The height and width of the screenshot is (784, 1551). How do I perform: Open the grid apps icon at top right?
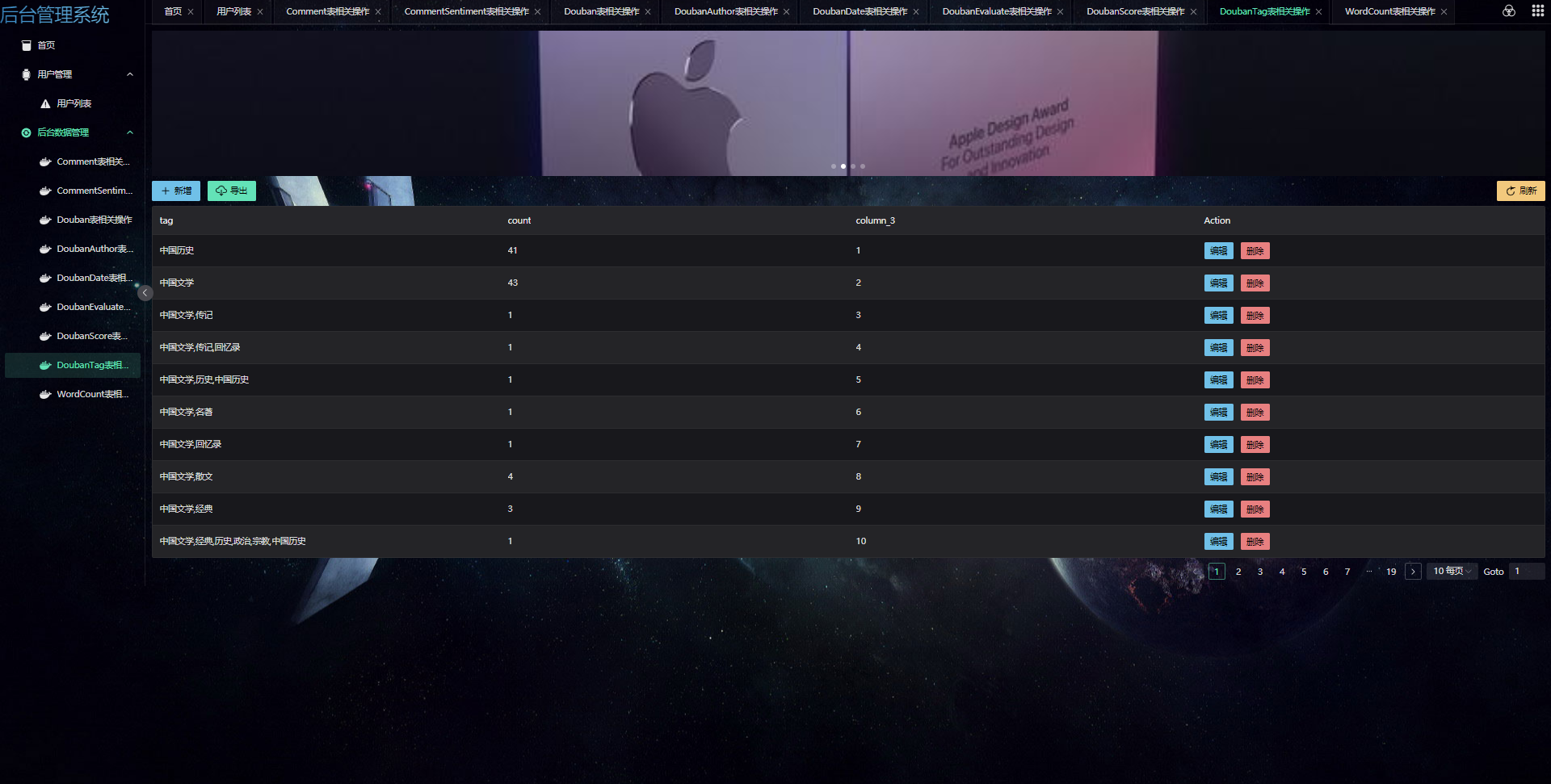pyautogui.click(x=1537, y=11)
